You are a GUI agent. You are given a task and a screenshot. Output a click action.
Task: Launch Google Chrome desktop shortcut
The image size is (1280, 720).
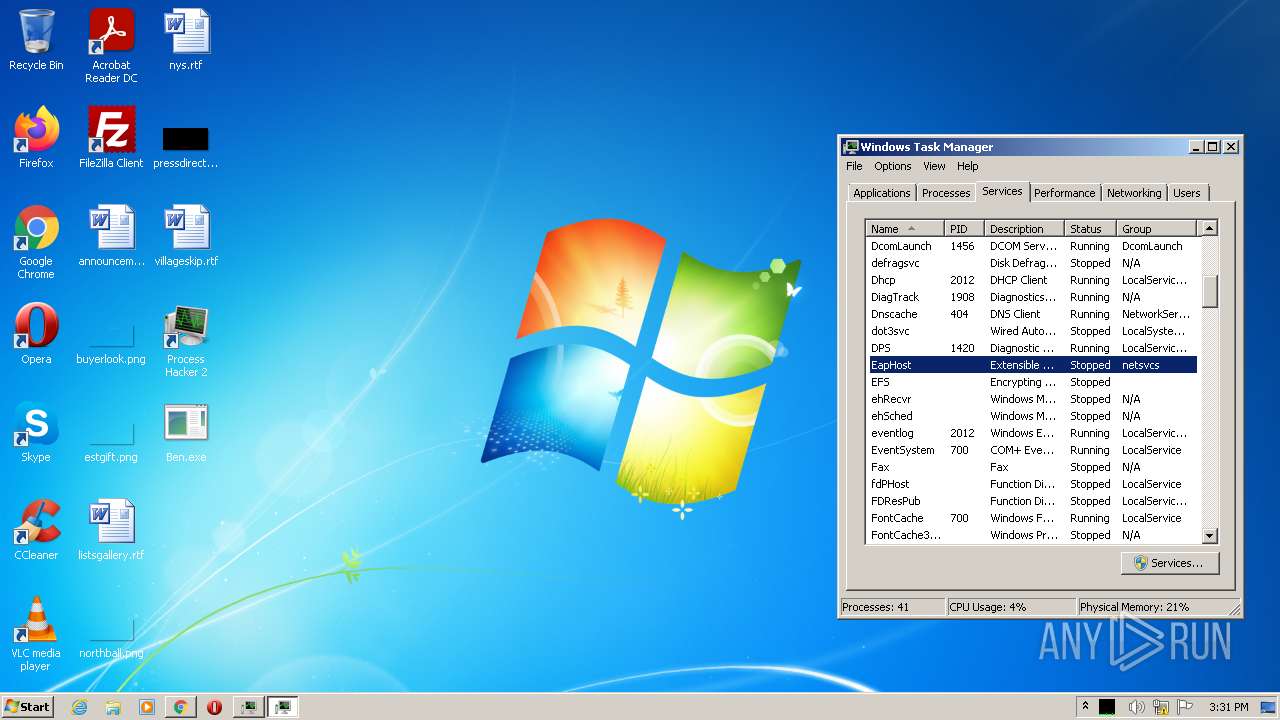click(36, 242)
